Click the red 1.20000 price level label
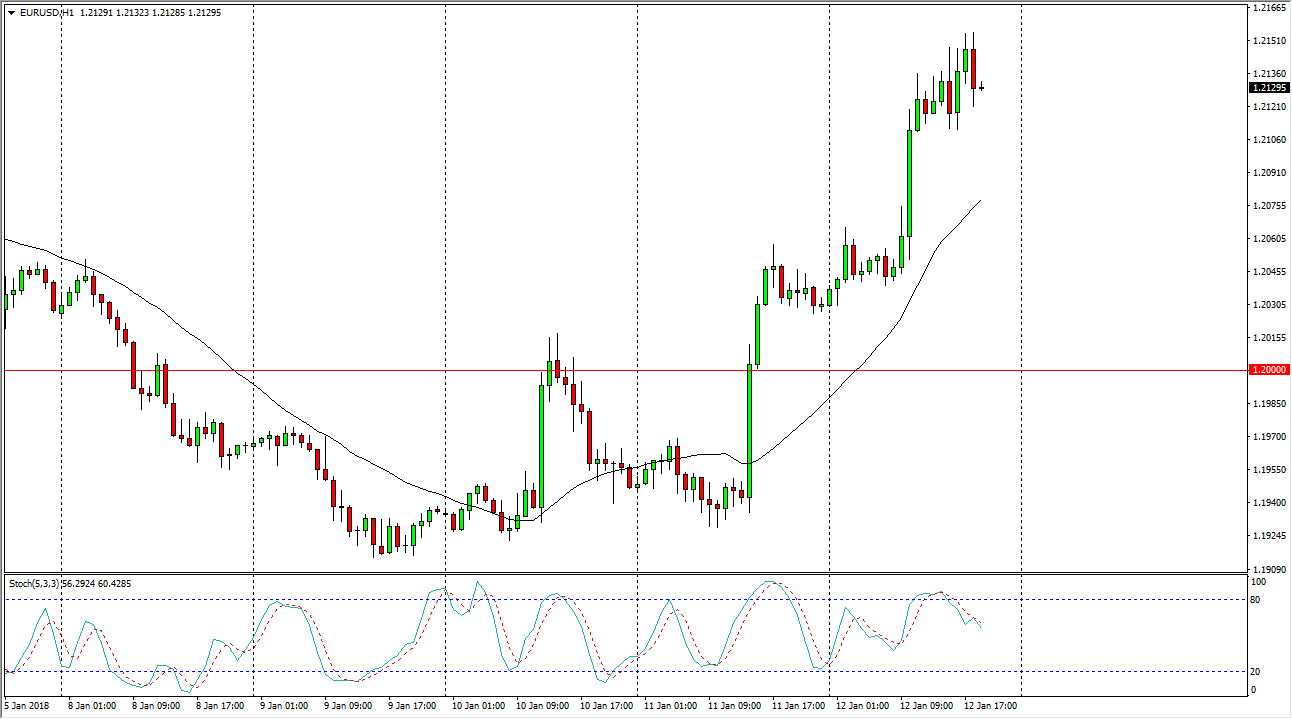The width and height of the screenshot is (1292, 719). click(x=1269, y=370)
